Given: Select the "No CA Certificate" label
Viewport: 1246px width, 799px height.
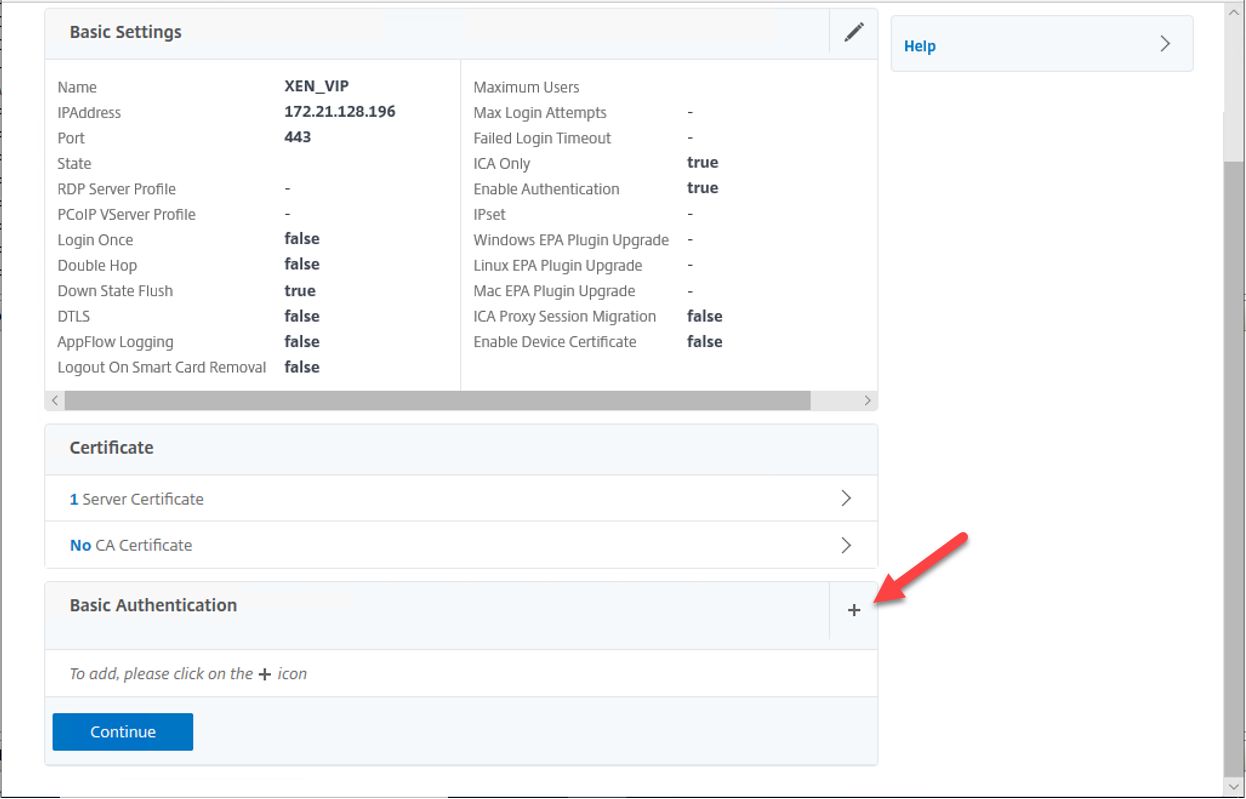Looking at the screenshot, I should coord(130,545).
